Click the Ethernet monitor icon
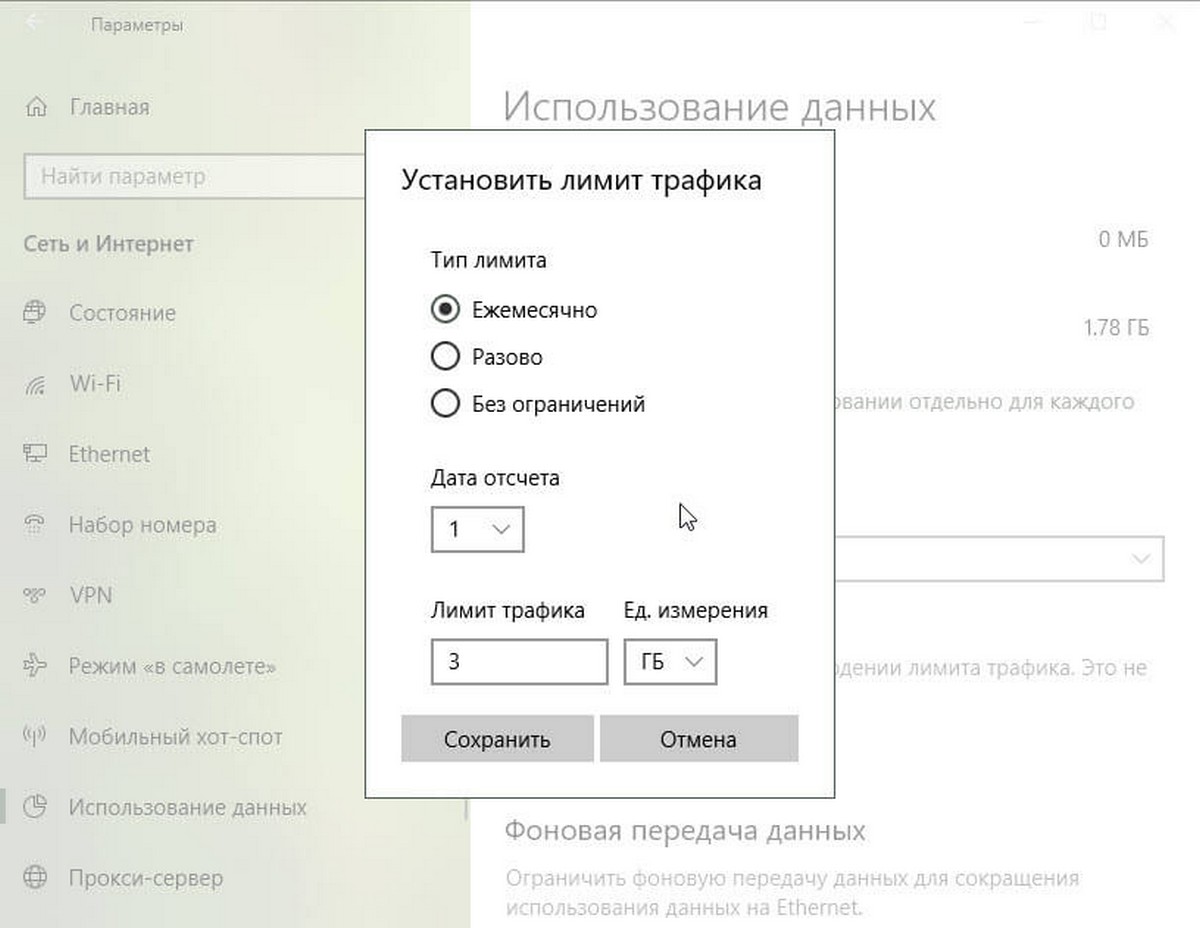Image resolution: width=1200 pixels, height=928 pixels. [x=35, y=454]
